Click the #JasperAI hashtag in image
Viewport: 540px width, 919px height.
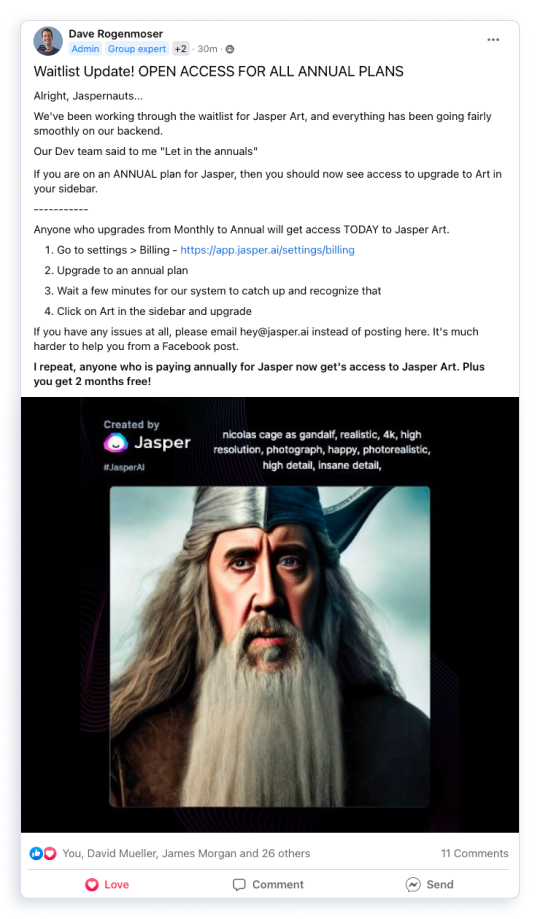(124, 467)
